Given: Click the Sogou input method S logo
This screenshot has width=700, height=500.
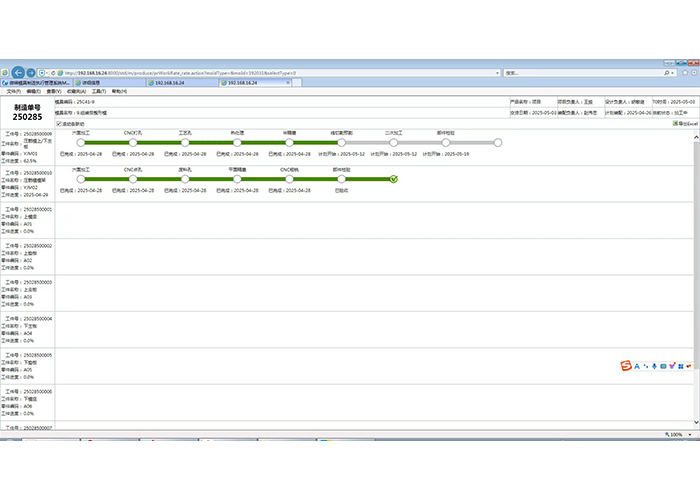Looking at the screenshot, I should tap(626, 365).
